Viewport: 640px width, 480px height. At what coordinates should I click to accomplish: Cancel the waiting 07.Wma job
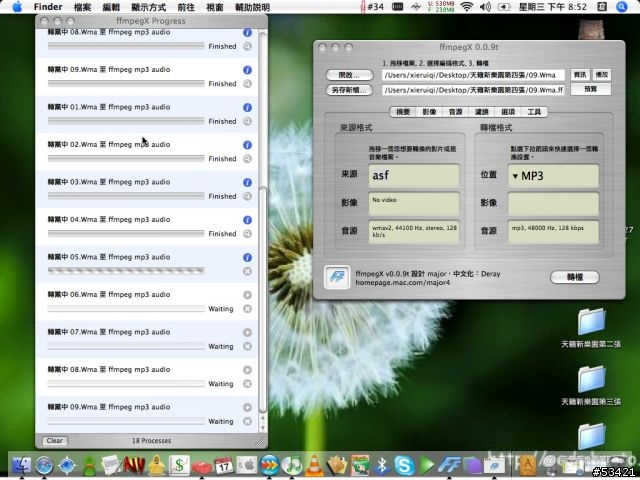(247, 347)
